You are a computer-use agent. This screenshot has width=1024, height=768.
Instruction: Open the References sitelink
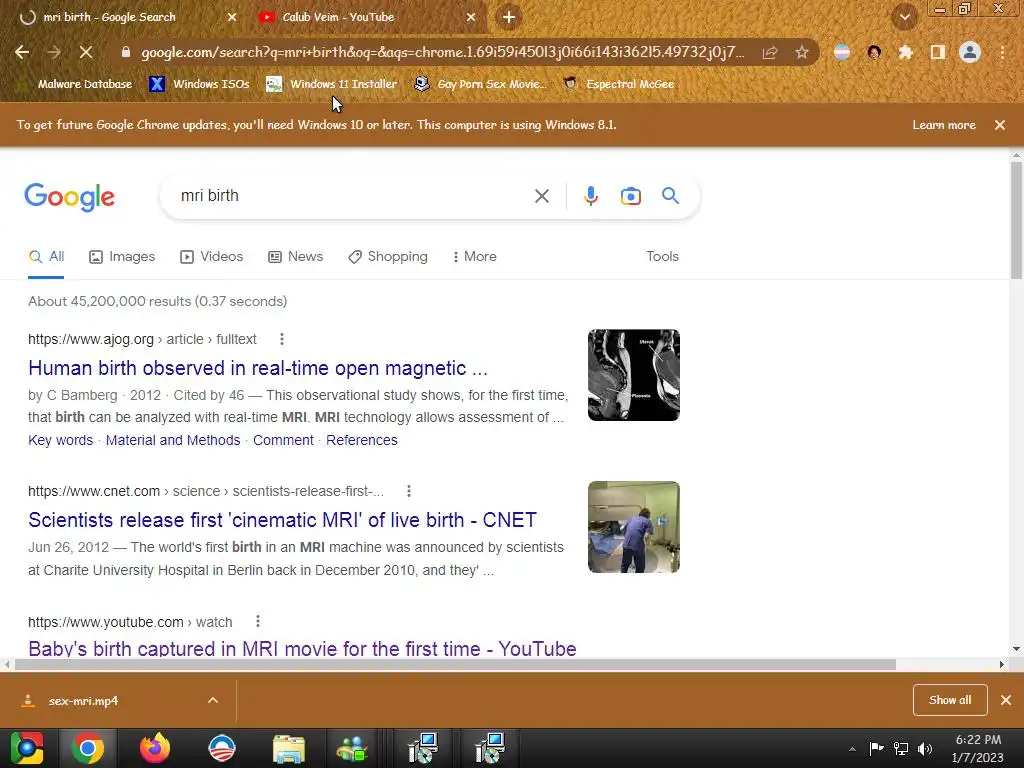(362, 440)
